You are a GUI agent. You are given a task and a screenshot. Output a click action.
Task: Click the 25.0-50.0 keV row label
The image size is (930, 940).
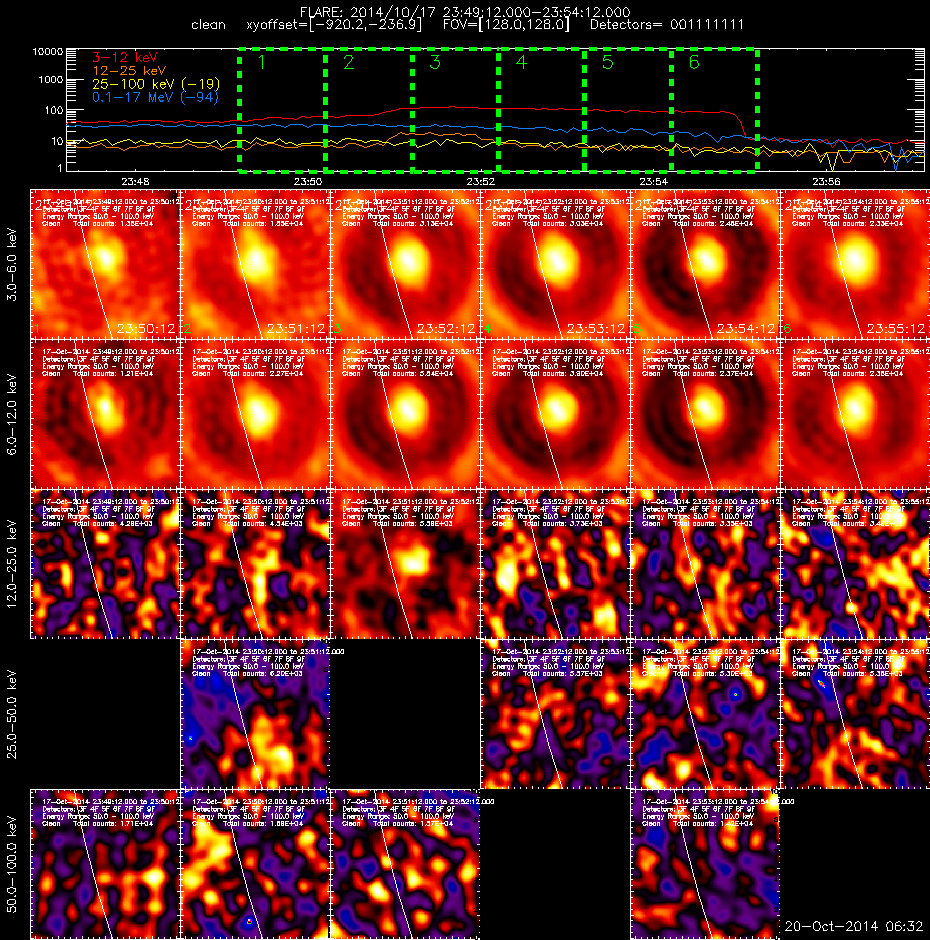[x=13, y=714]
